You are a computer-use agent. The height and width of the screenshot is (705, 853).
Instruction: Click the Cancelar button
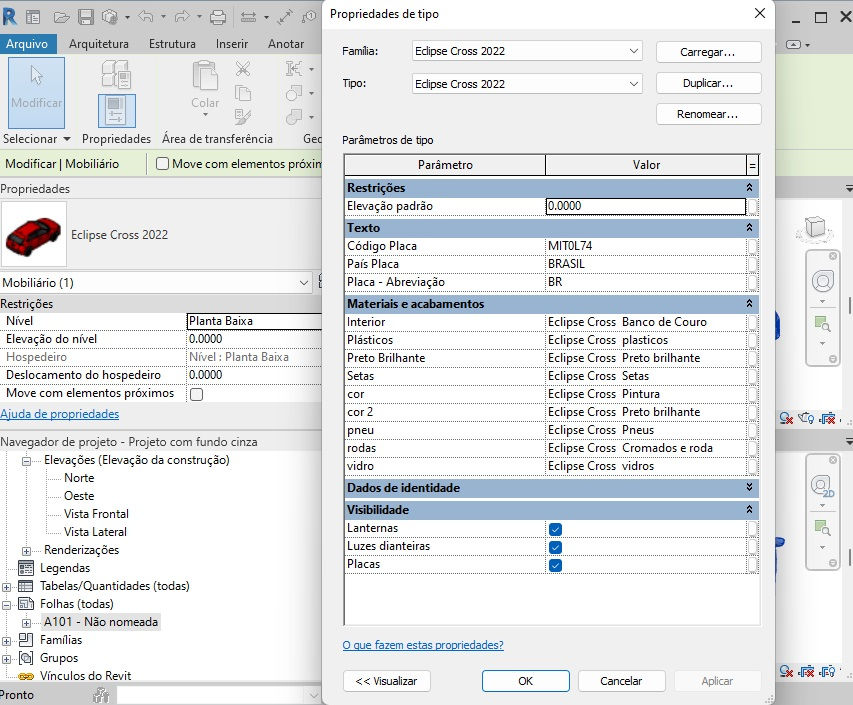pos(621,681)
